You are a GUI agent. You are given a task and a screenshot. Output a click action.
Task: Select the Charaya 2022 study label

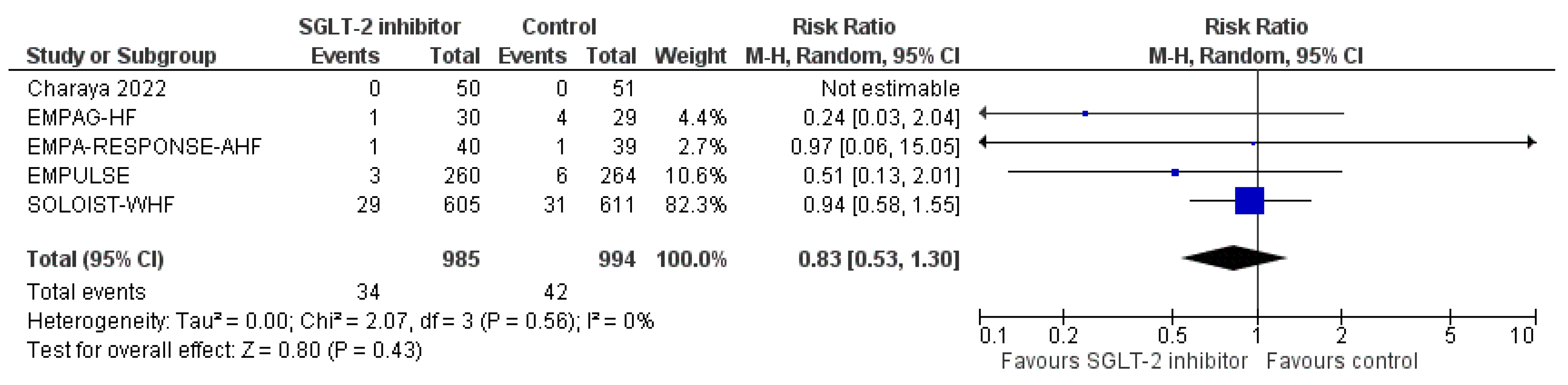[x=96, y=89]
